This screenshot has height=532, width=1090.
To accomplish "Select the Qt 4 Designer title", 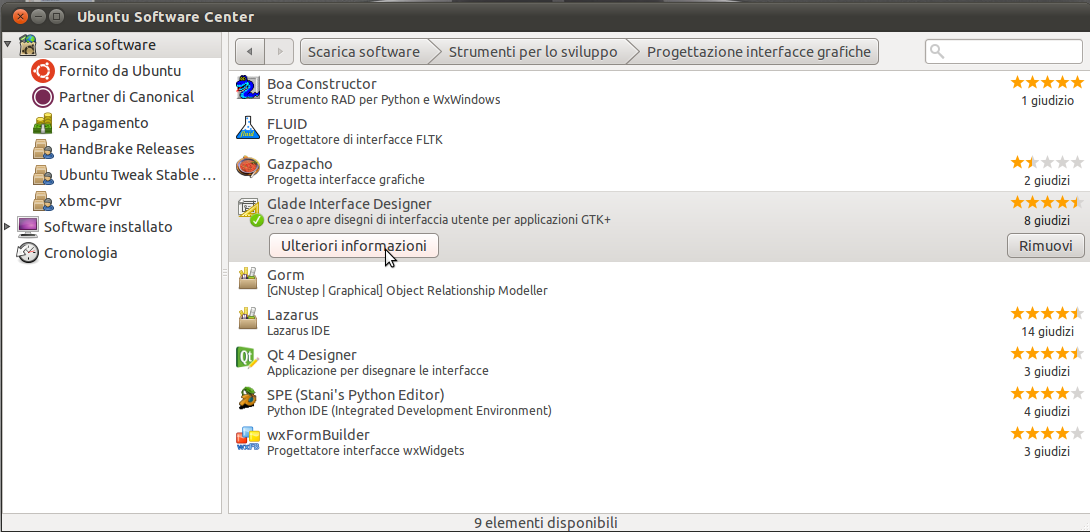I will 311,355.
